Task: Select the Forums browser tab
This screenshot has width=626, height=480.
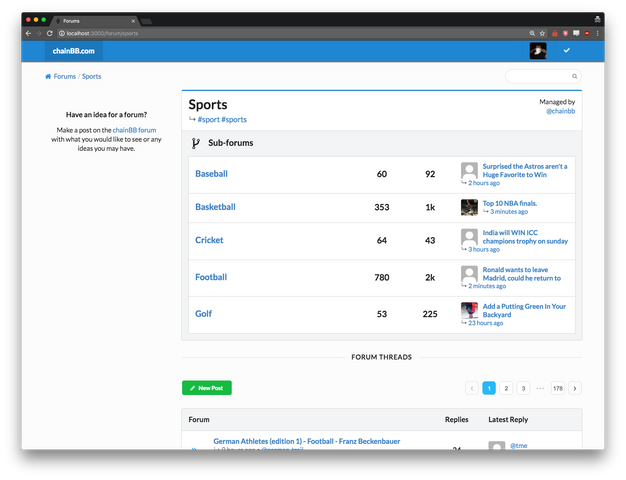Action: click(96, 21)
